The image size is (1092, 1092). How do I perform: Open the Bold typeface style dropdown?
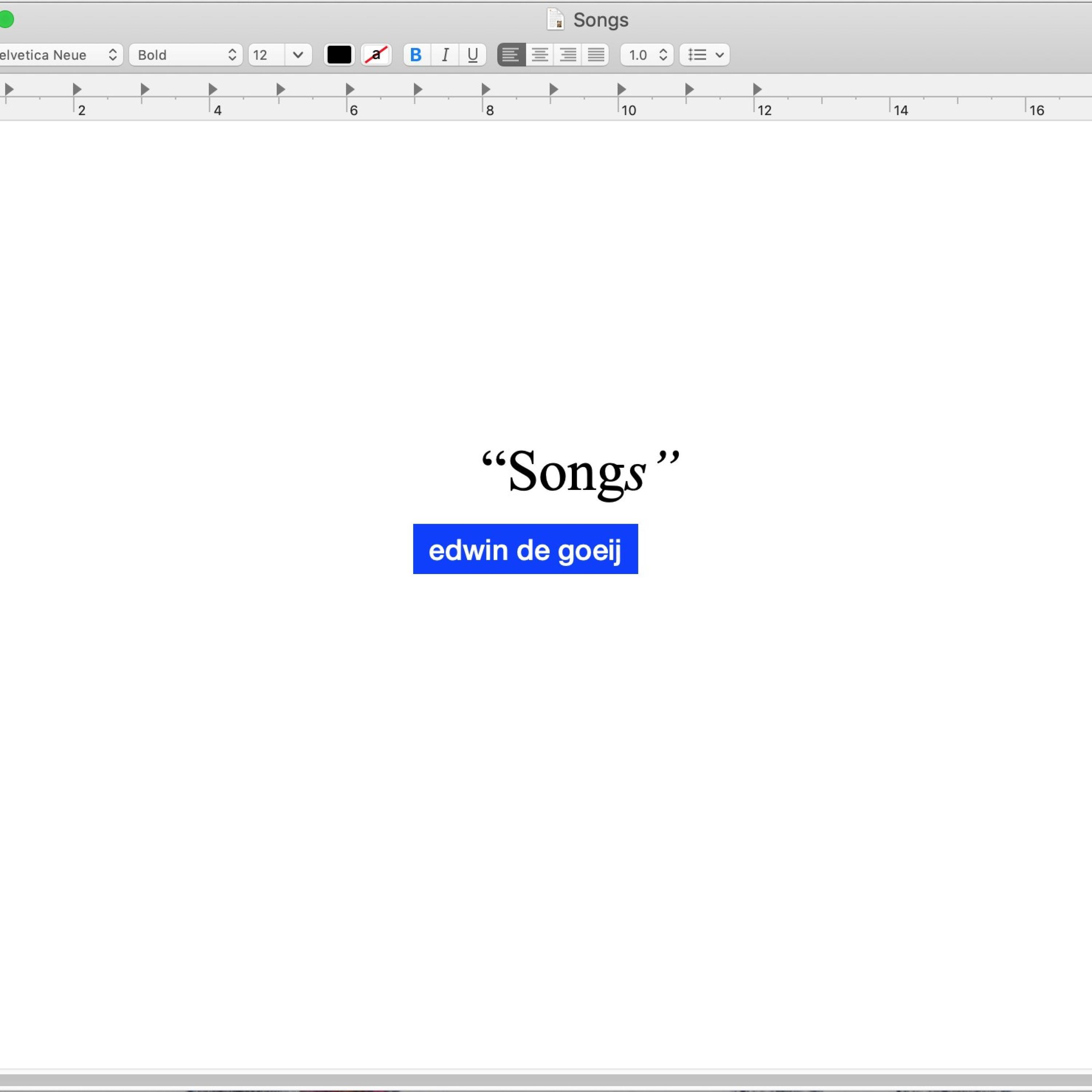tap(185, 55)
